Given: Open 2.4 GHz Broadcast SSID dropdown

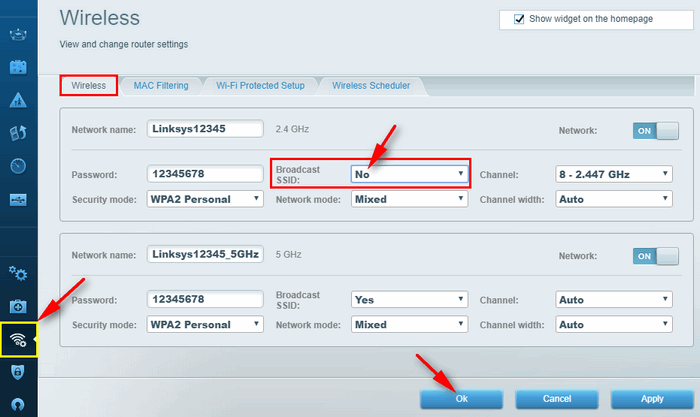Looking at the screenshot, I should pyautogui.click(x=410, y=174).
